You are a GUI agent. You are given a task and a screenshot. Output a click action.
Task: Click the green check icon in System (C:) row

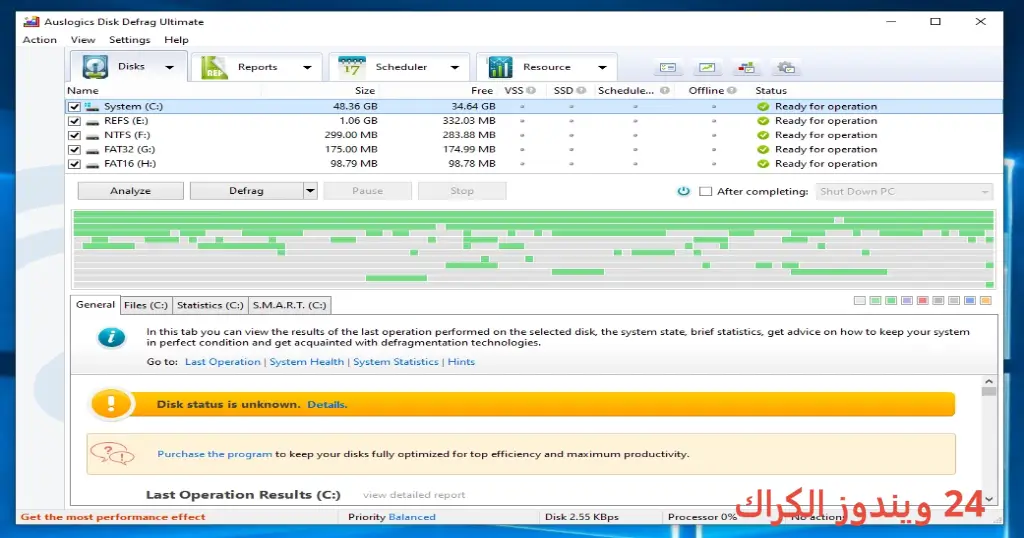[763, 106]
